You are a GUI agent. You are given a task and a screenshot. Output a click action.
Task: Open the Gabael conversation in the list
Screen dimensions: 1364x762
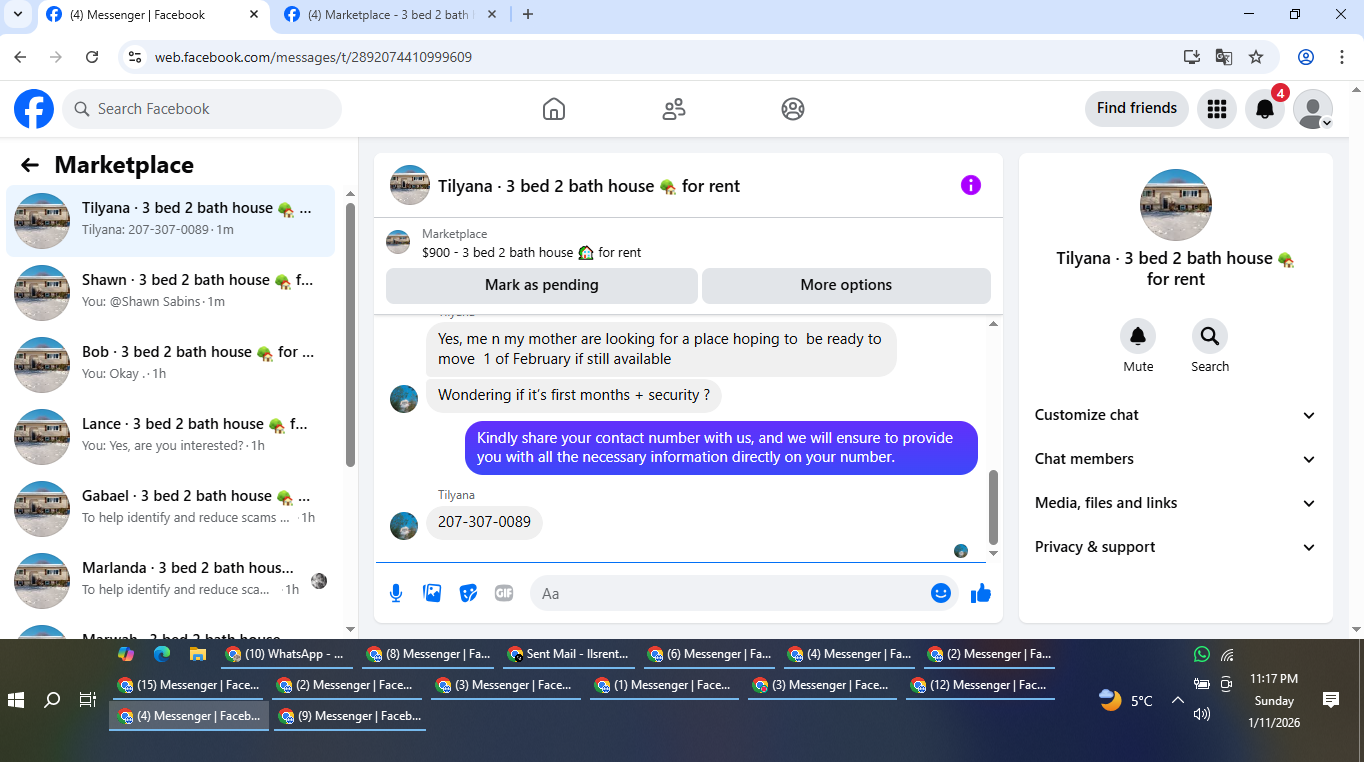(171, 509)
